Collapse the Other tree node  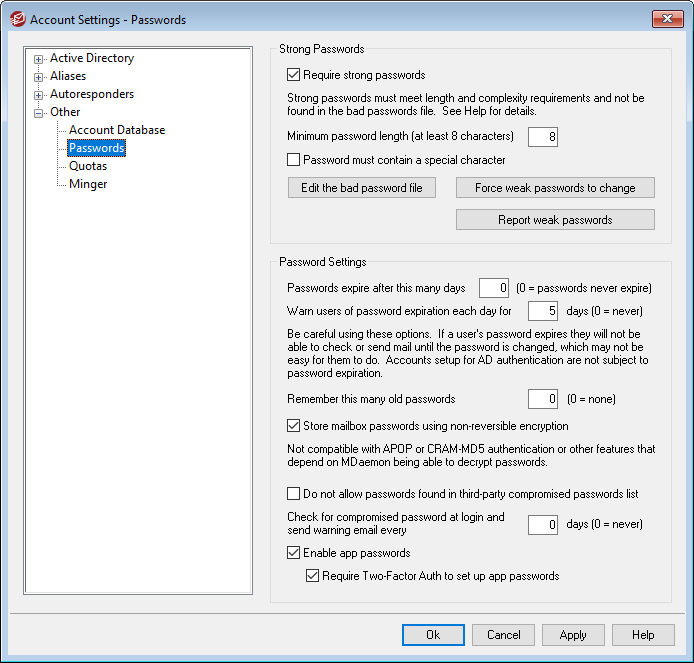(x=39, y=113)
